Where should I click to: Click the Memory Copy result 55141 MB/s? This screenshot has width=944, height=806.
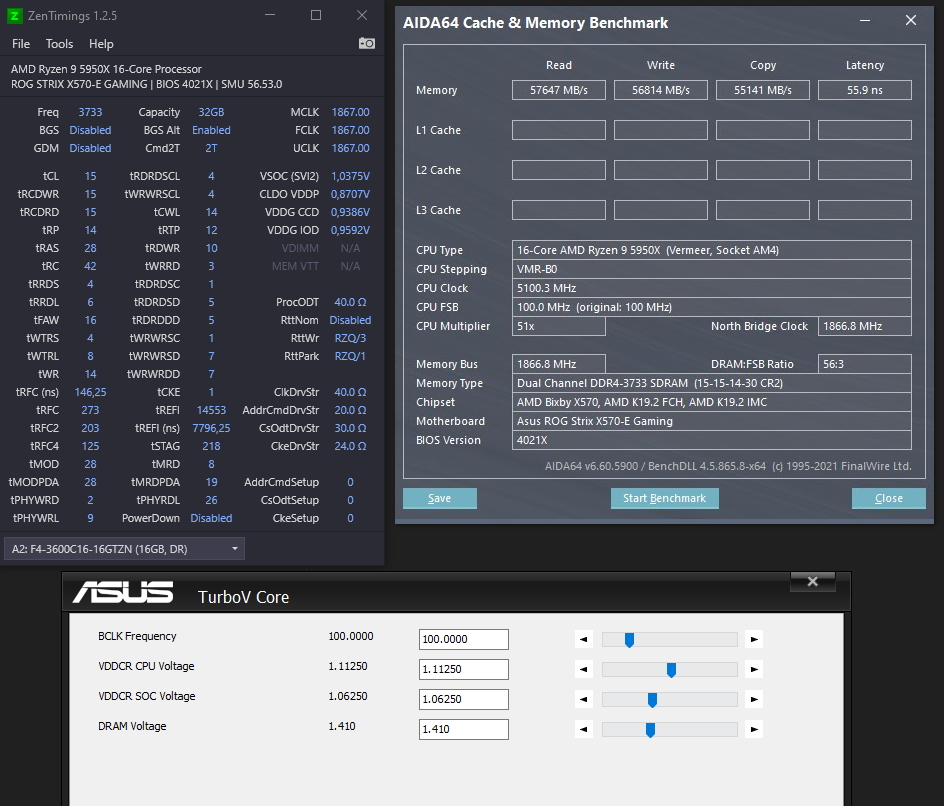[763, 90]
